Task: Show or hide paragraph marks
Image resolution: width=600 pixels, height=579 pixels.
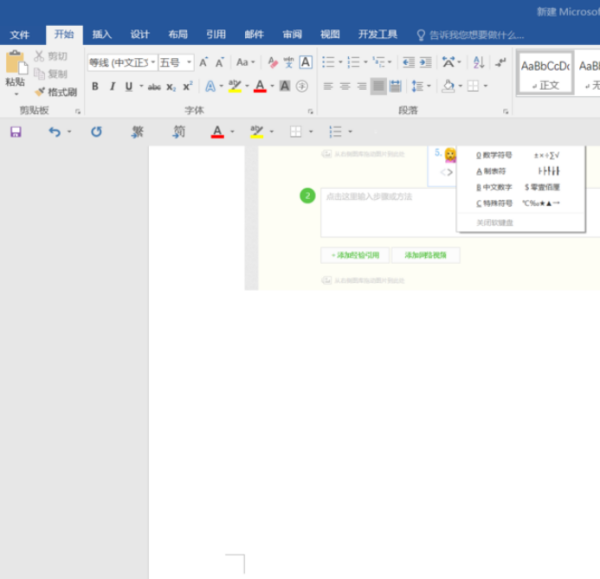Action: [x=501, y=62]
